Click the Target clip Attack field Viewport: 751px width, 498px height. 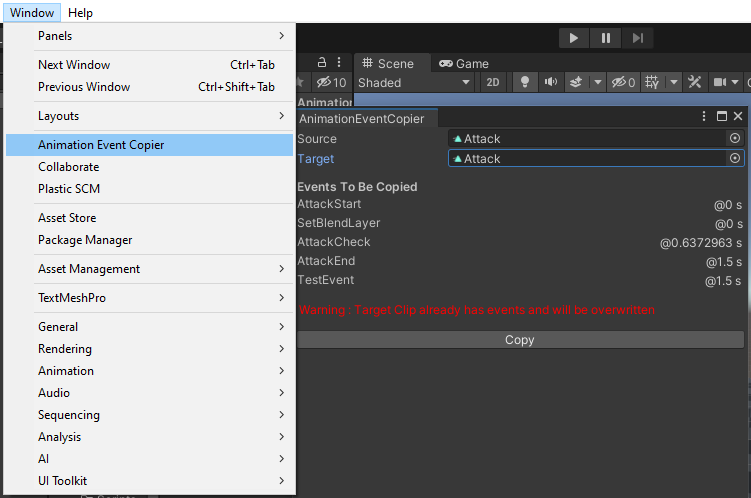pos(588,158)
